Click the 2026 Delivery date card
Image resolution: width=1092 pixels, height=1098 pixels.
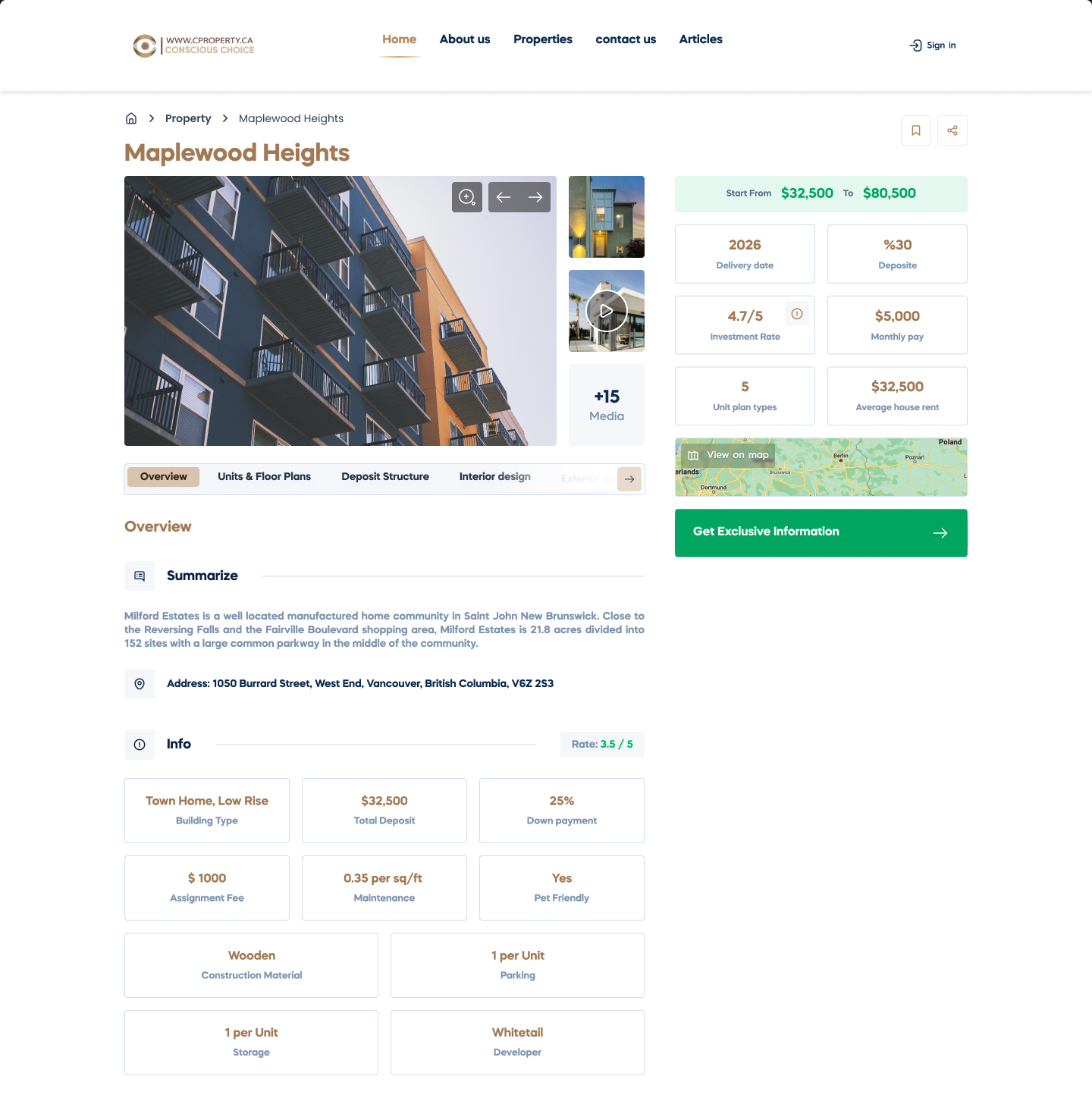coord(745,254)
